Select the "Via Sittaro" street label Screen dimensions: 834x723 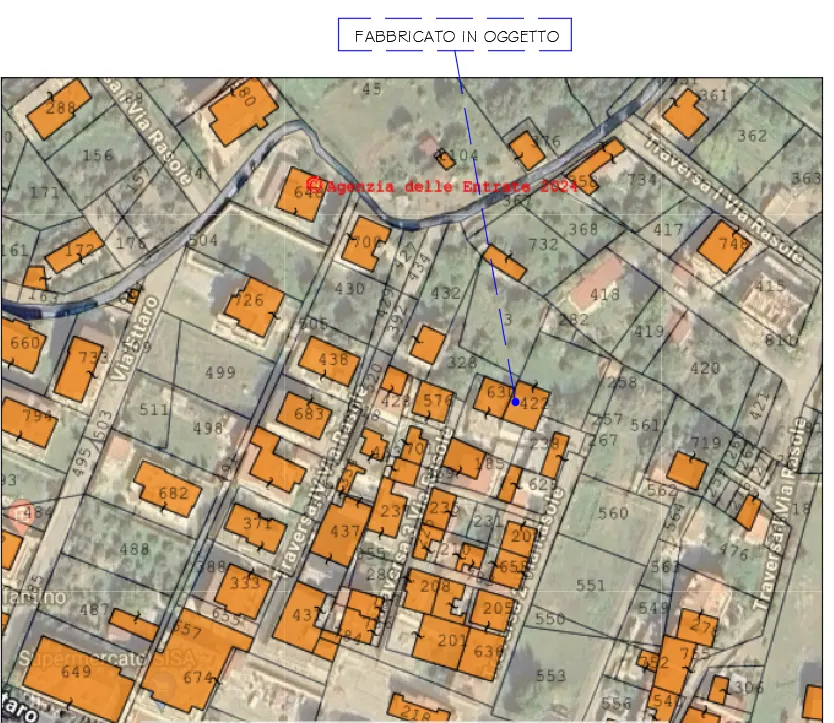(136, 339)
